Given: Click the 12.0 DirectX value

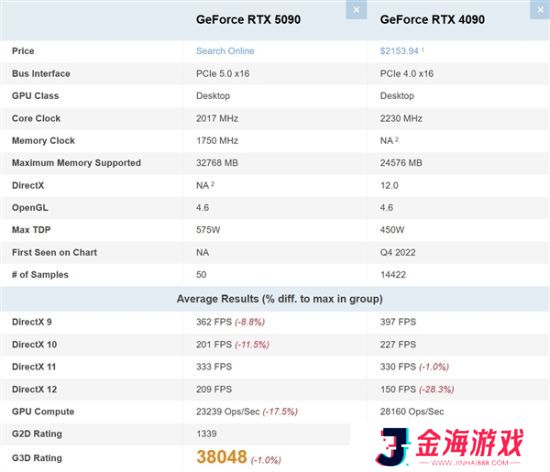Looking at the screenshot, I should click(x=389, y=186).
